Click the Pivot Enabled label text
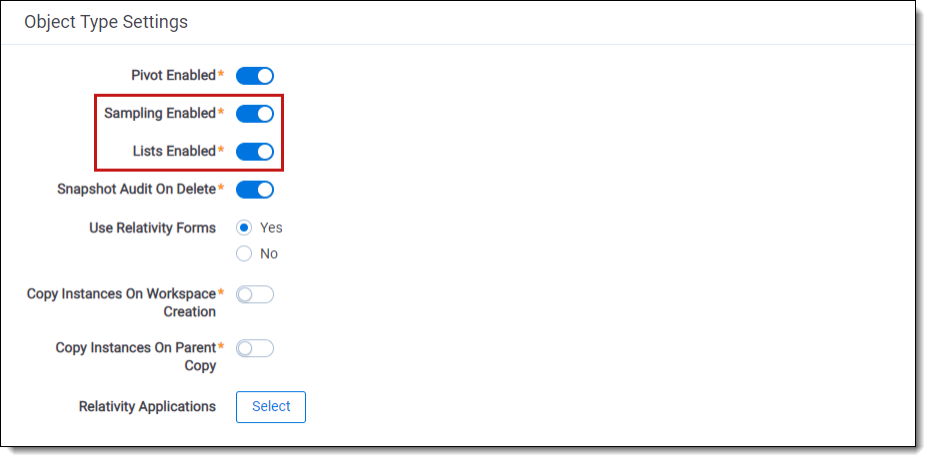The height and width of the screenshot is (462, 931). click(x=173, y=76)
